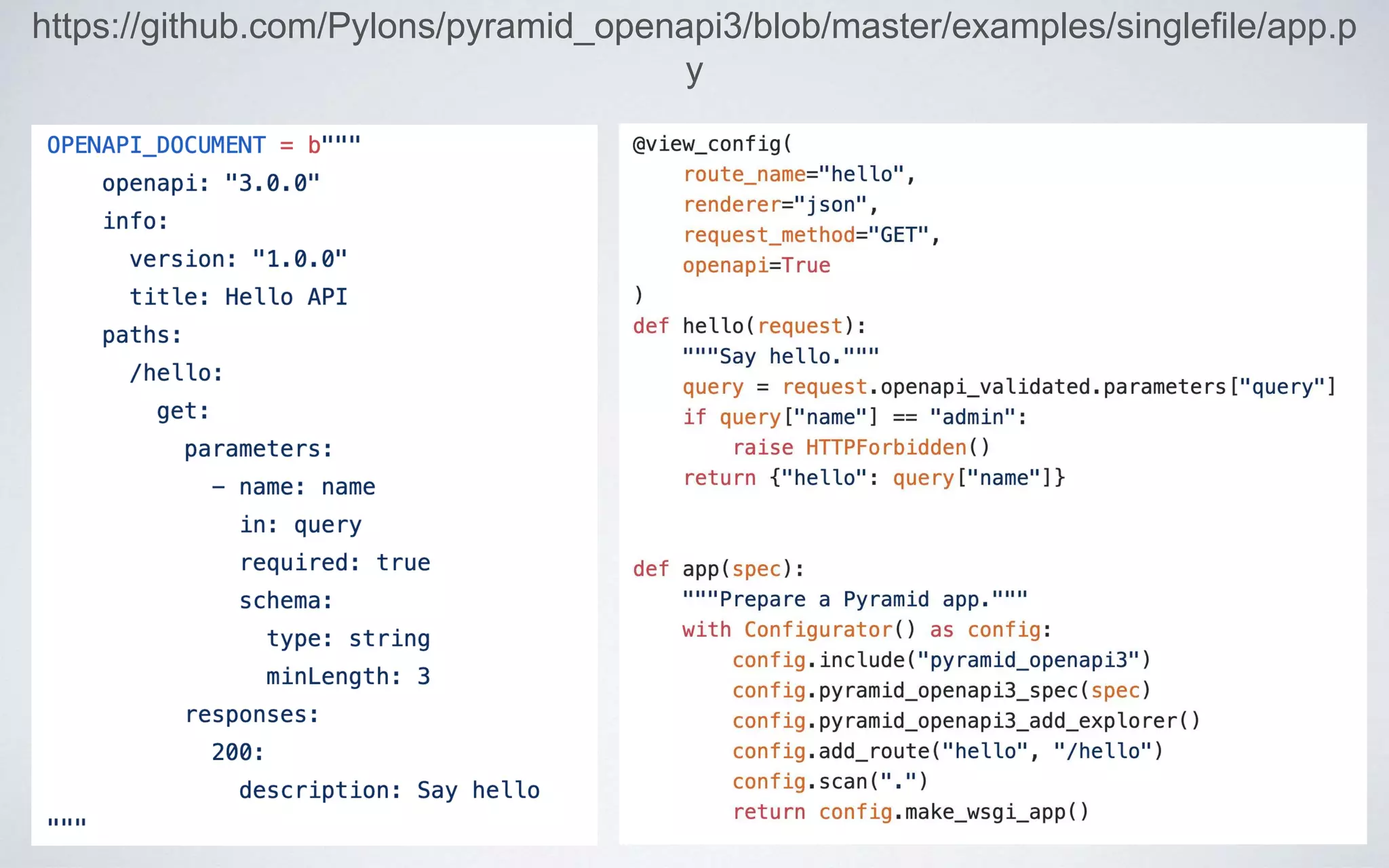Click the 'minLength: 3' line
This screenshot has width=1389, height=868.
coord(348,677)
